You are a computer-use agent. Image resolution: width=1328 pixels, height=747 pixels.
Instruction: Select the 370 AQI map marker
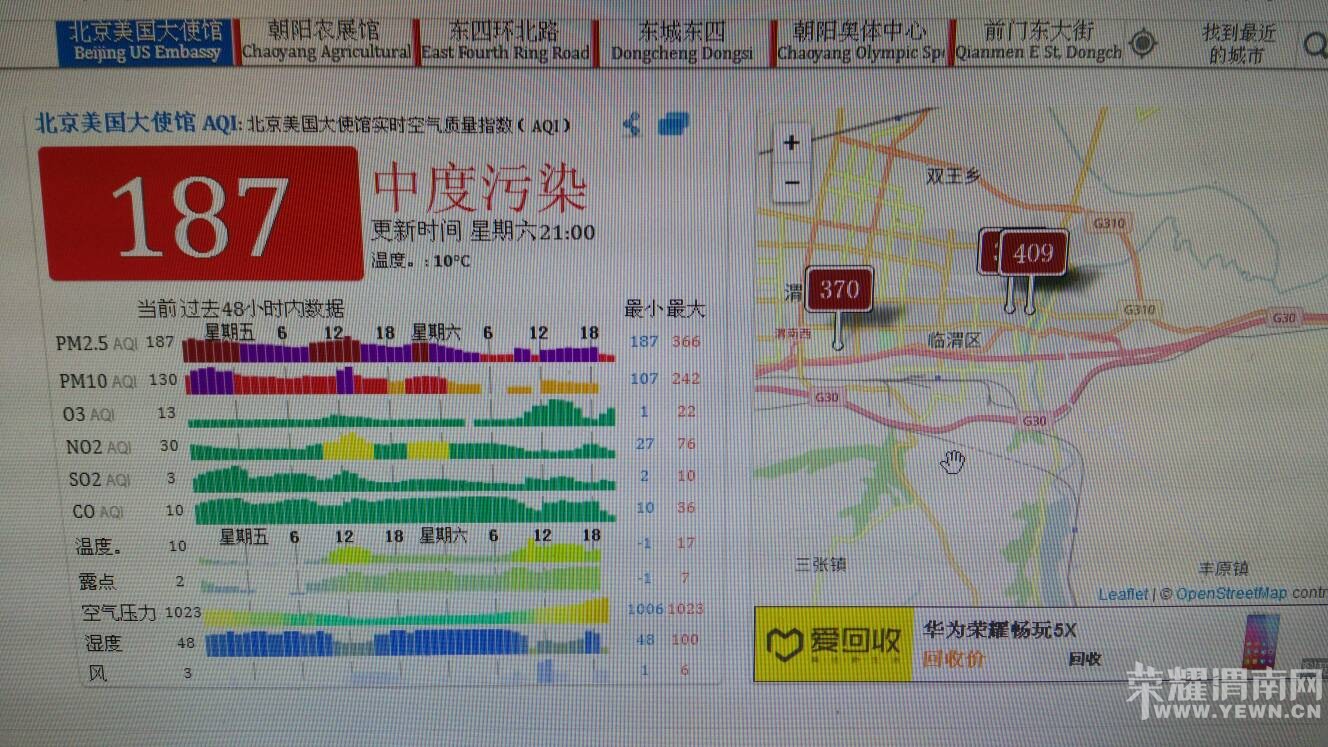pyautogui.click(x=839, y=290)
